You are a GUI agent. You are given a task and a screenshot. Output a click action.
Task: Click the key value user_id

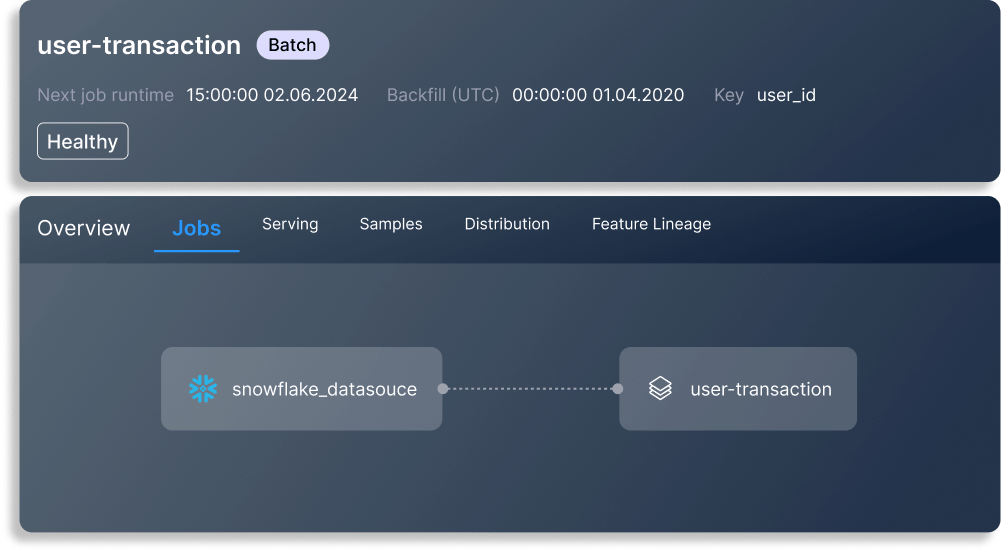tap(786, 96)
